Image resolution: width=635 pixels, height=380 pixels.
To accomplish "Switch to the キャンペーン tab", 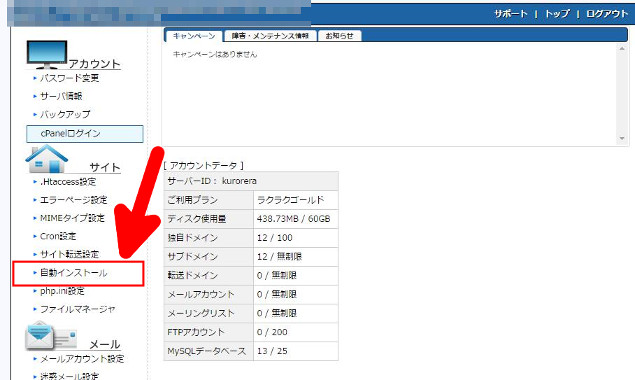I will coord(194,36).
